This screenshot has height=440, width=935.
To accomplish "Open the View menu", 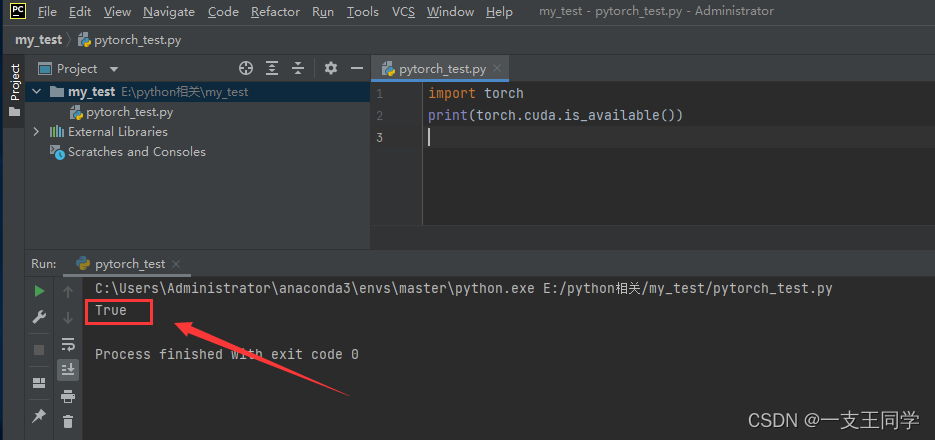I will 117,11.
